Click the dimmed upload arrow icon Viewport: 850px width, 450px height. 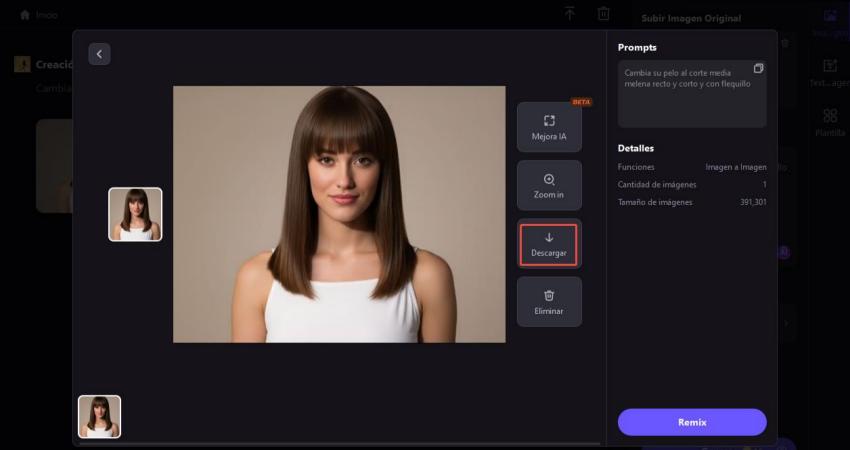point(569,14)
